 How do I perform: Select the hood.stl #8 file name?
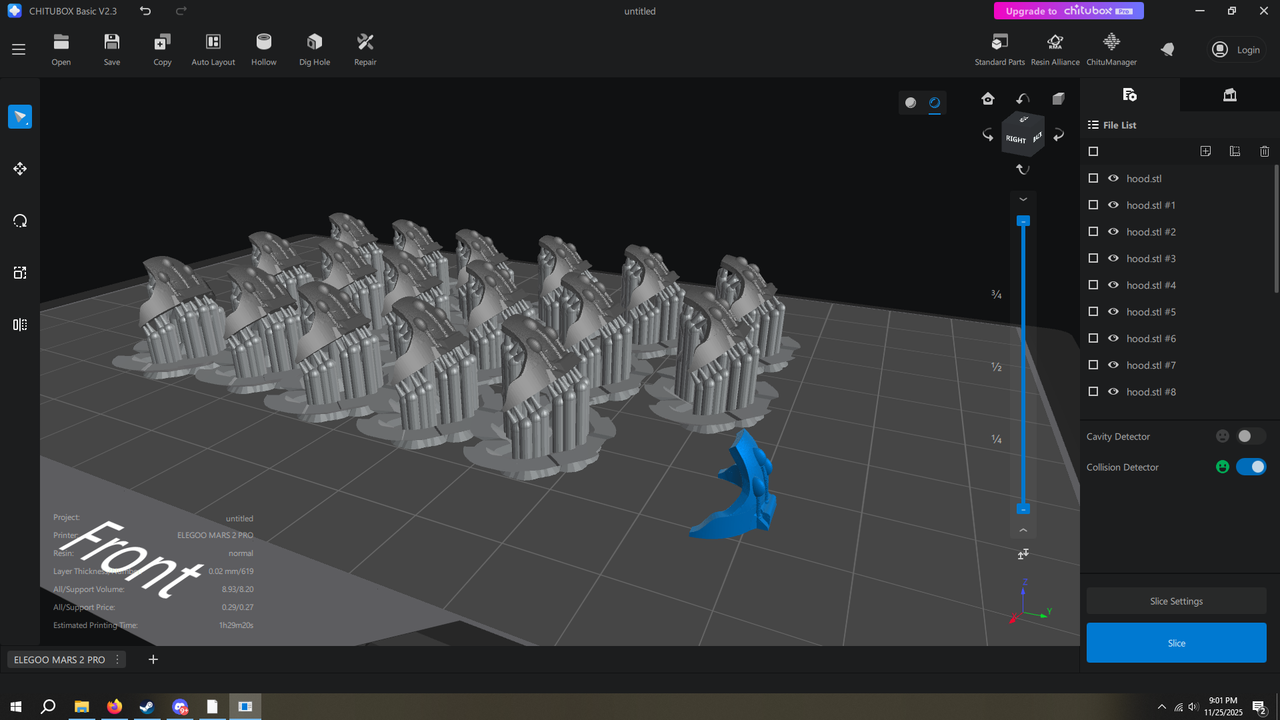[x=1151, y=392]
